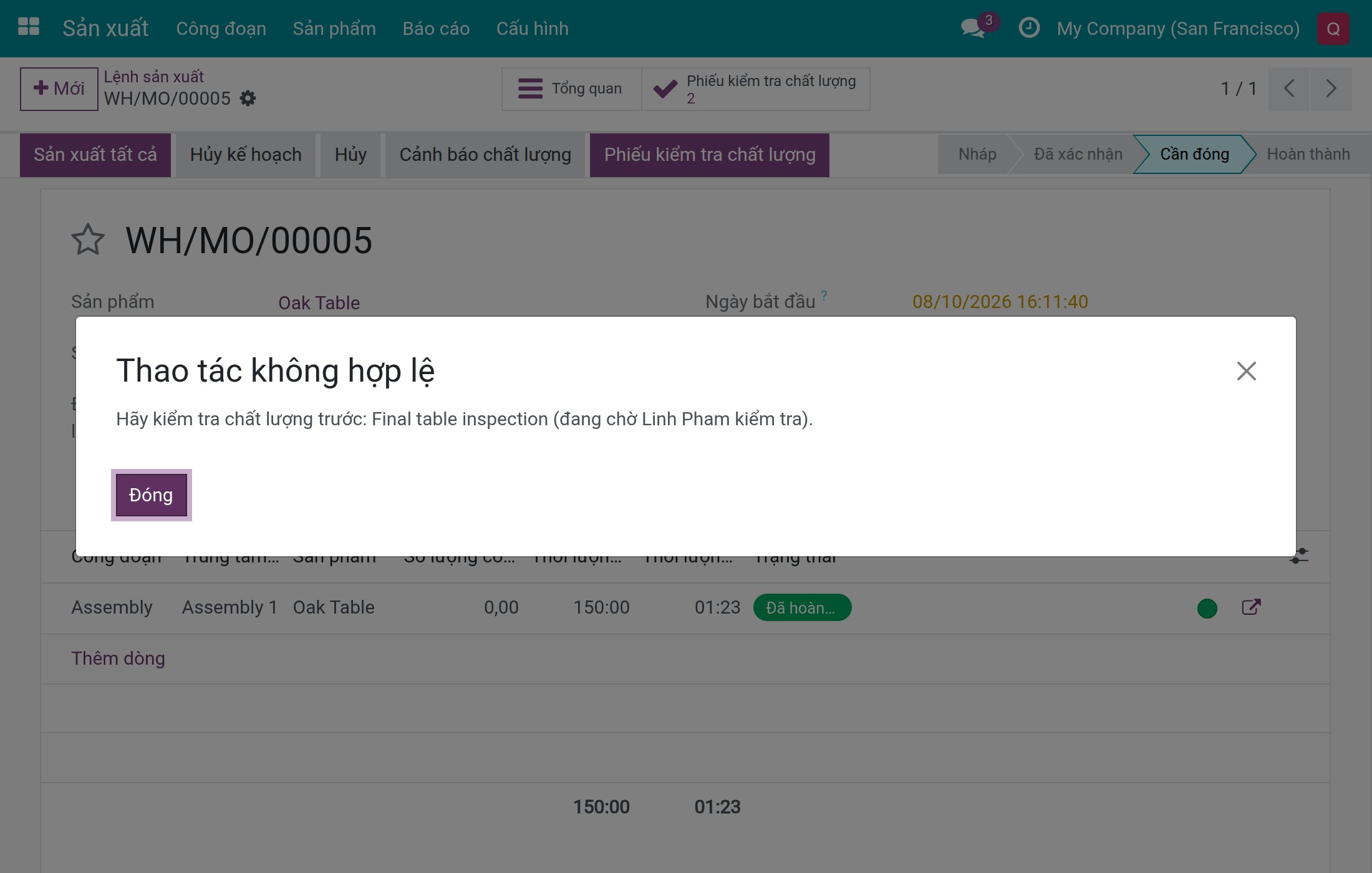Click the Đã hoàn... status badge
This screenshot has height=873, width=1372.
point(802,607)
